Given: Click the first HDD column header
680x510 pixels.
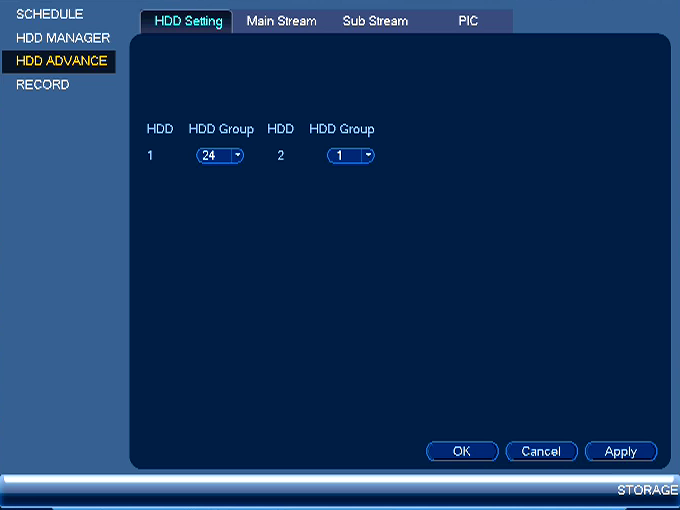Looking at the screenshot, I should click(160, 129).
